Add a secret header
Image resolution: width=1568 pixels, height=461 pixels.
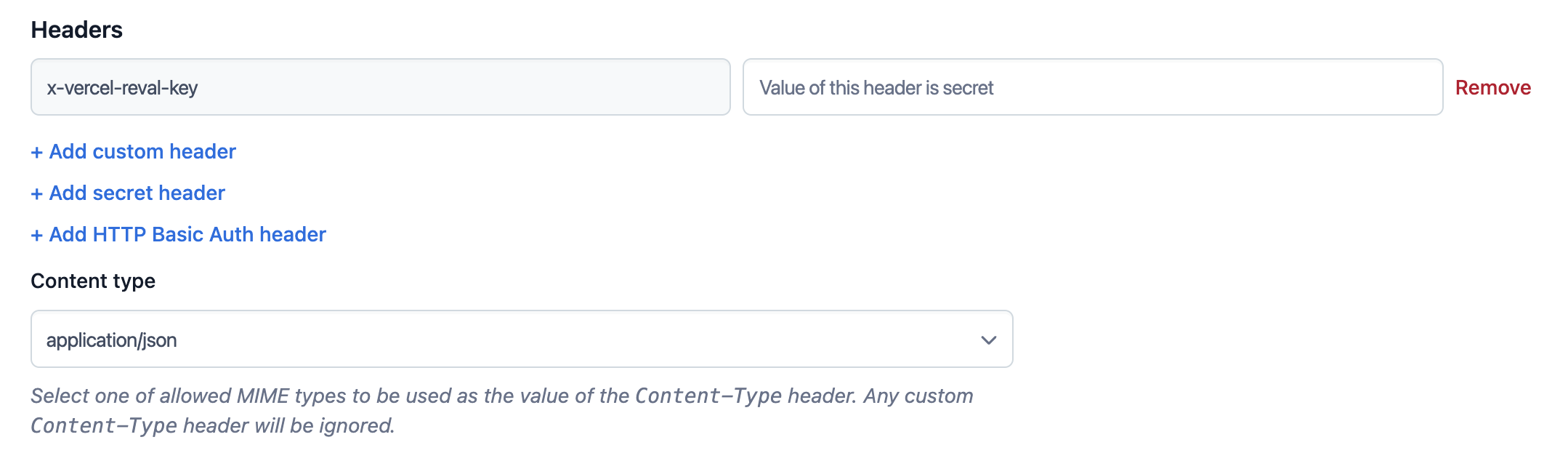point(128,193)
